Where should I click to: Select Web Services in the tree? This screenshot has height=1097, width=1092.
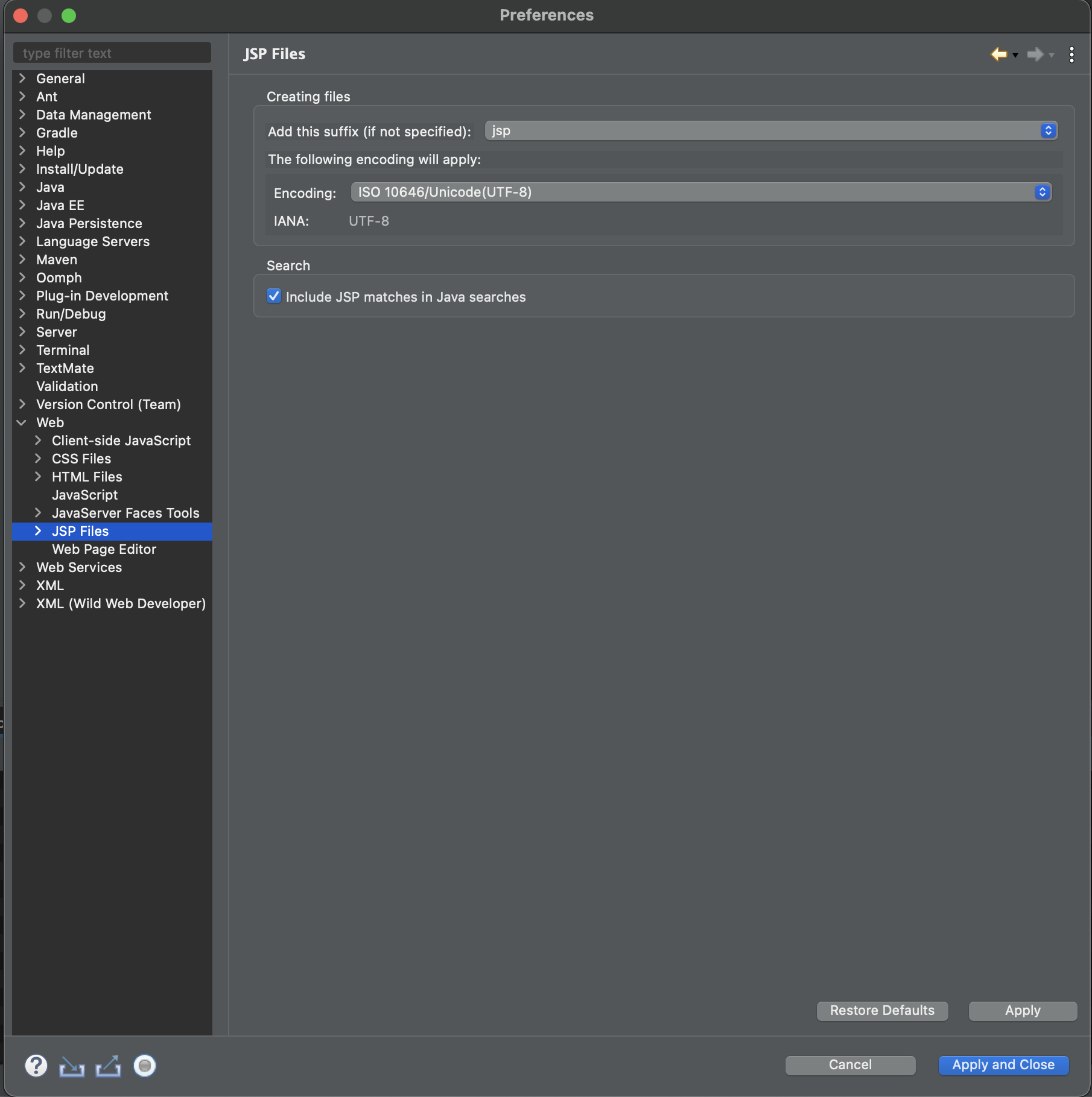point(79,567)
